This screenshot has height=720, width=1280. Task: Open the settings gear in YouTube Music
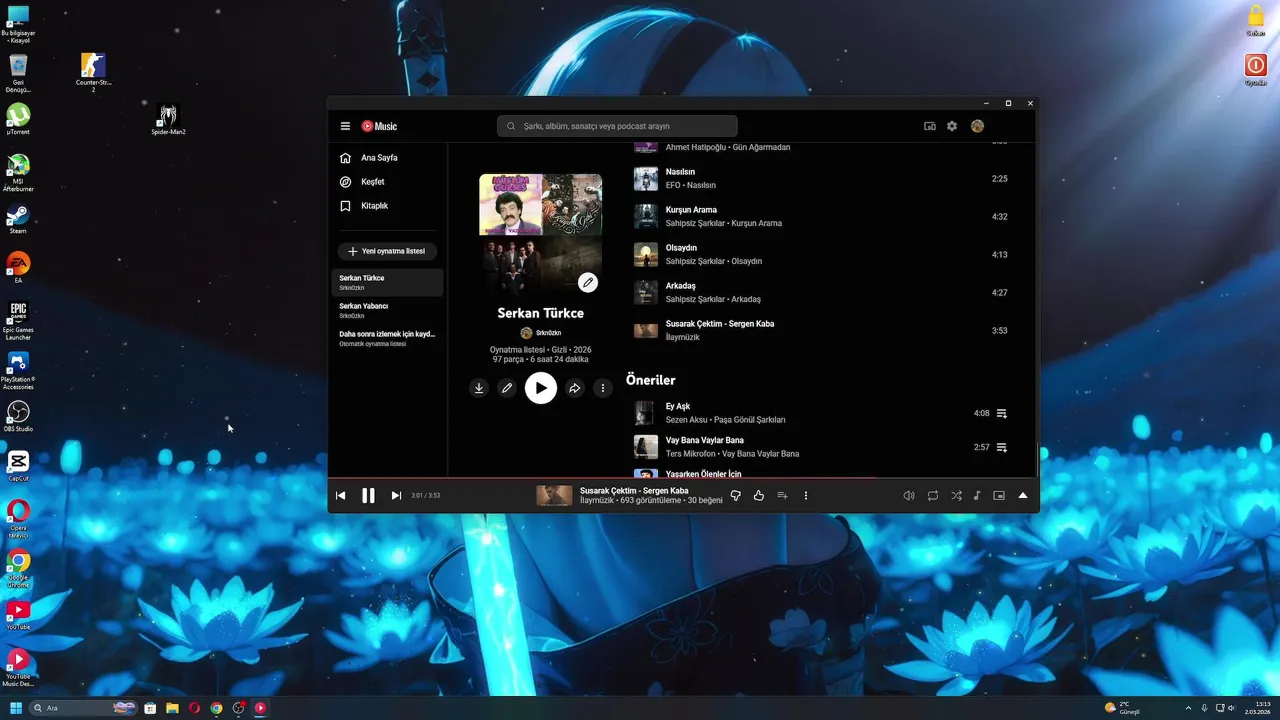tap(952, 126)
